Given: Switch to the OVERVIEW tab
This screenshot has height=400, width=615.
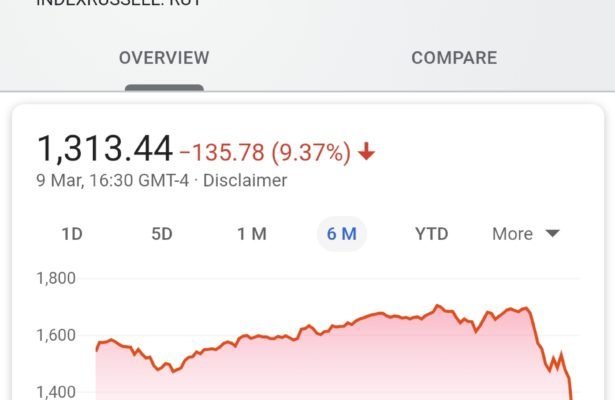Looking at the screenshot, I should [164, 58].
